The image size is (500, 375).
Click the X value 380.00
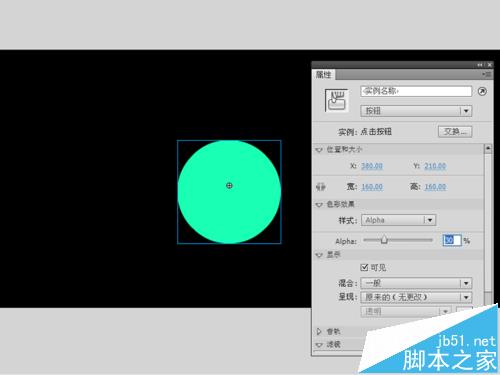click(x=372, y=166)
